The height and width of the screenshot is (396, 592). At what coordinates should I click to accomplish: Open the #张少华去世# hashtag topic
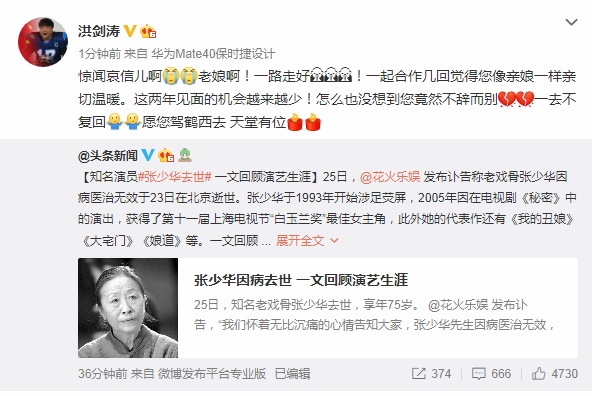coord(174,177)
